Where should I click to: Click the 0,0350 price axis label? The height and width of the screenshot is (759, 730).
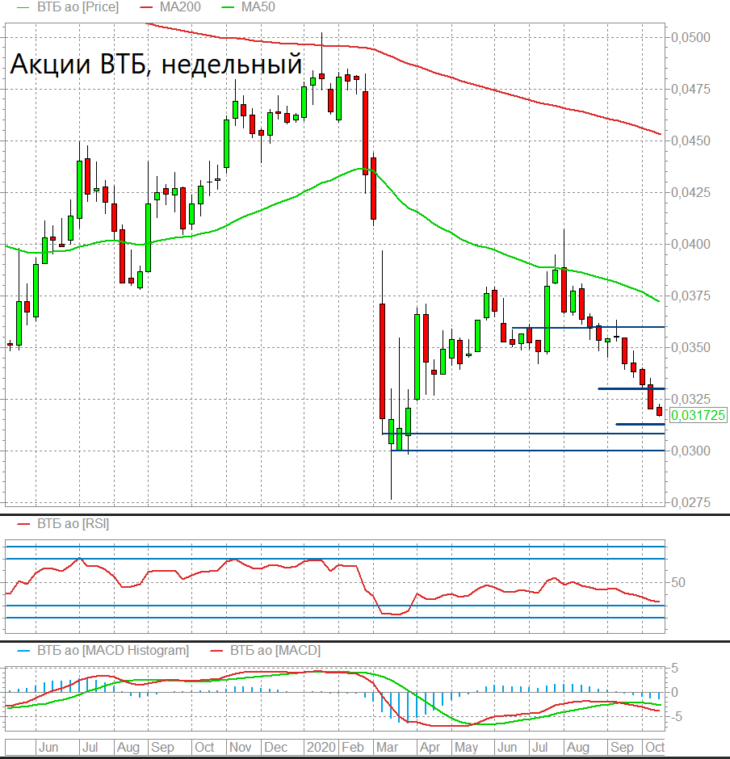coord(691,348)
